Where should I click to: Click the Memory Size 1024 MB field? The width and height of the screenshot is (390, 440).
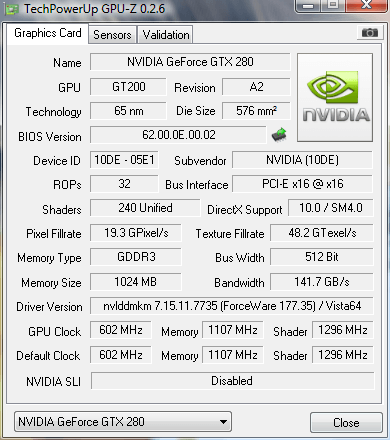click(x=136, y=282)
